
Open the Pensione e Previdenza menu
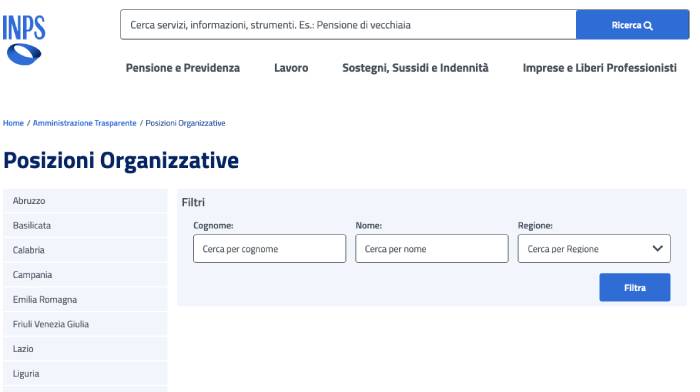point(183,68)
